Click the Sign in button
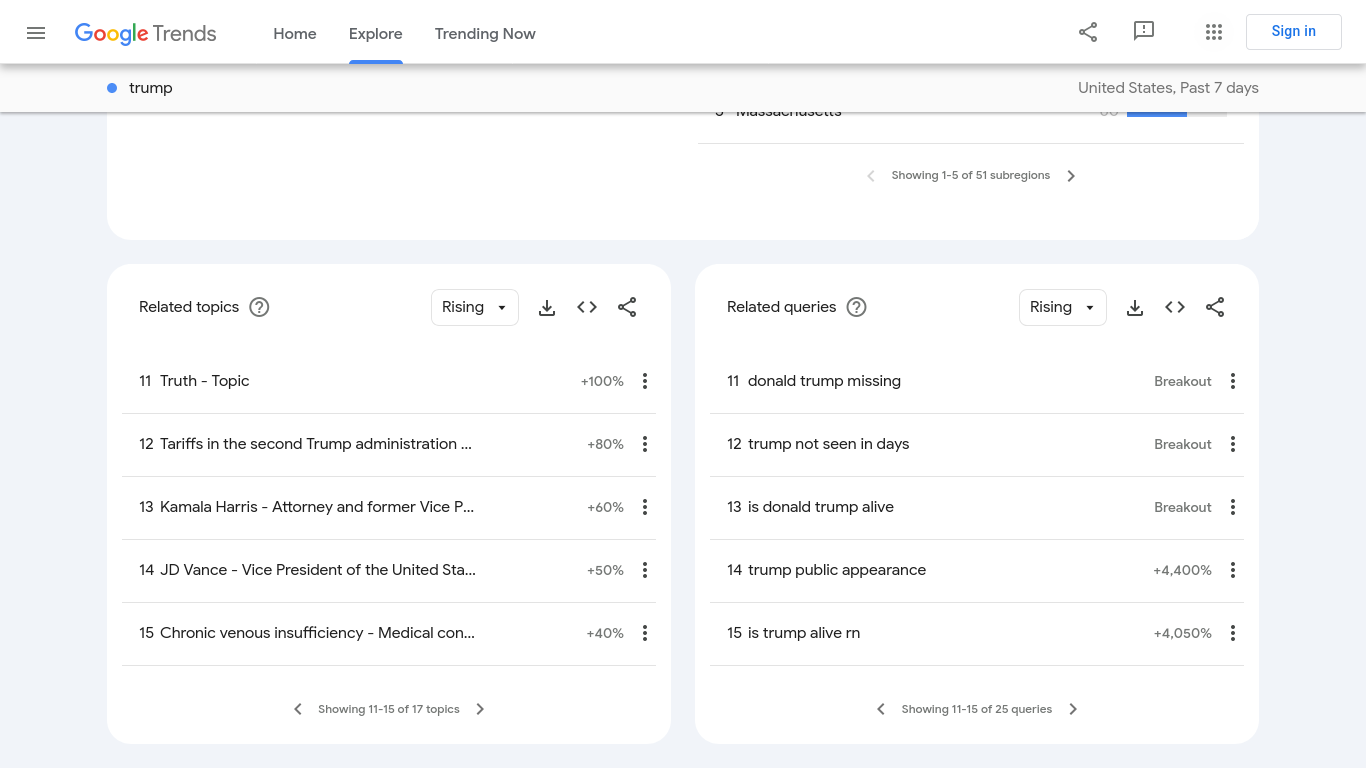Screen dimensions: 1366x768 tap(1294, 32)
